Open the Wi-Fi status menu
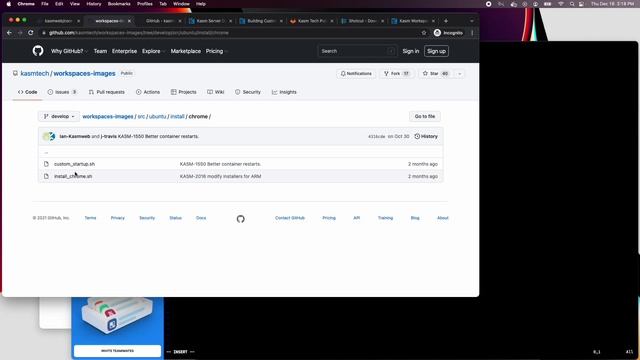The image size is (640, 360). (x=561, y=4)
